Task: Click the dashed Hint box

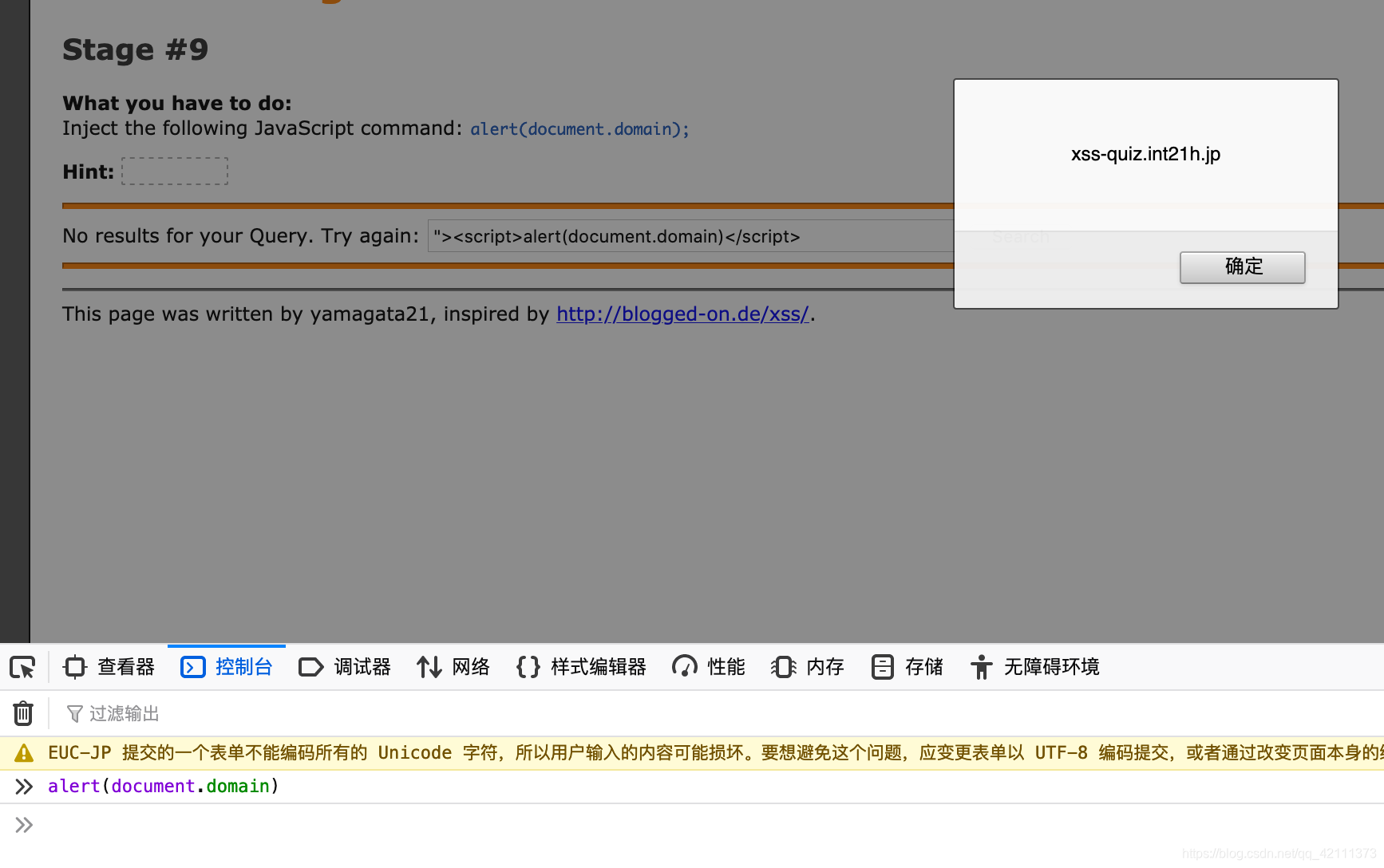Action: (175, 172)
